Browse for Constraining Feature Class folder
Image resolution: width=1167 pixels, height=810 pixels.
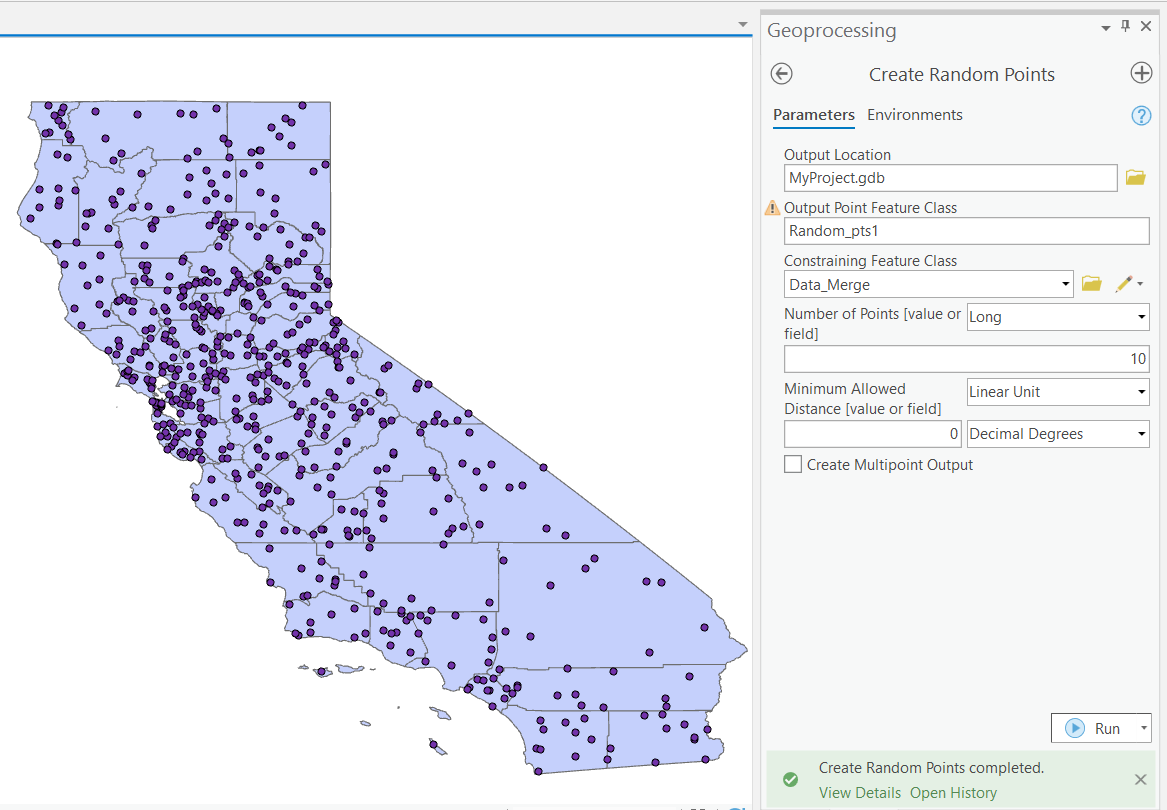coord(1092,284)
